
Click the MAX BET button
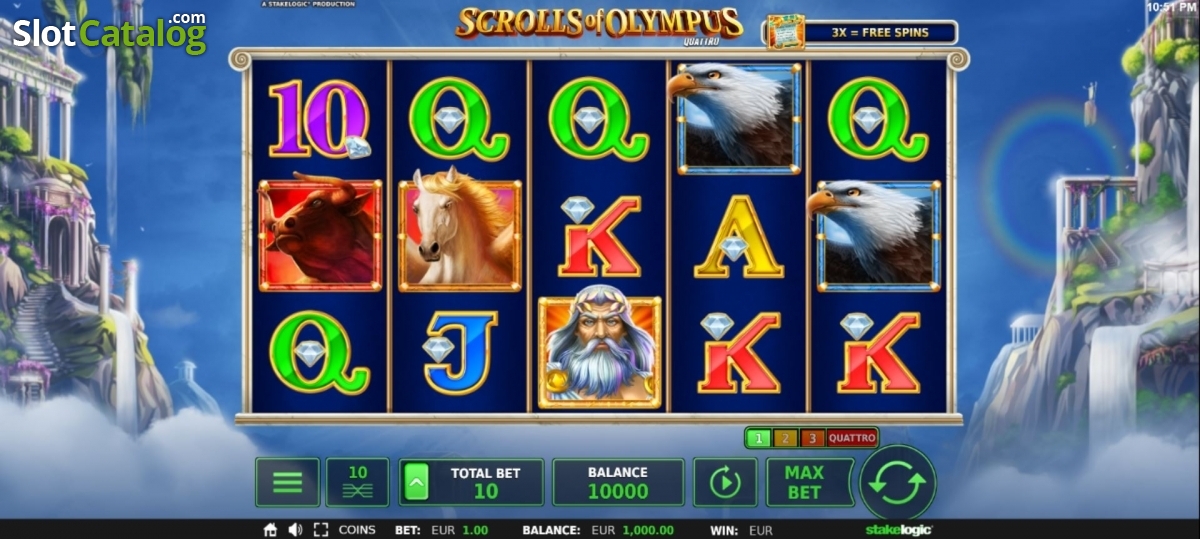tap(805, 482)
